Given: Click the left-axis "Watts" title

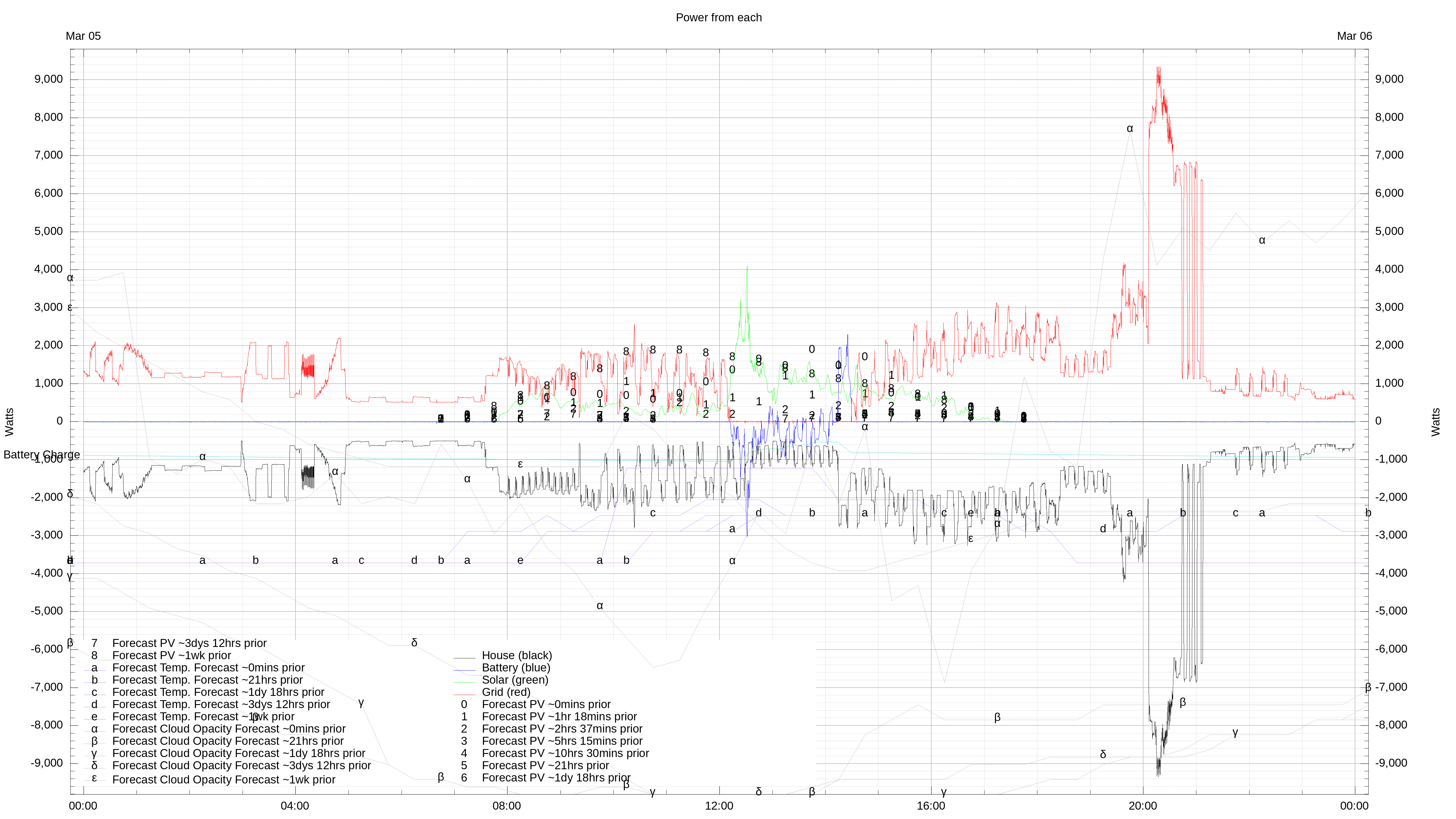Looking at the screenshot, I should tap(10, 422).
